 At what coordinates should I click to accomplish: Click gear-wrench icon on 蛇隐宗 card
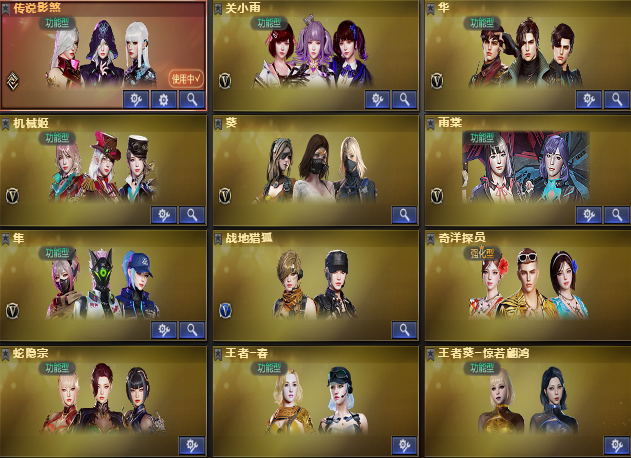pyautogui.click(x=192, y=445)
